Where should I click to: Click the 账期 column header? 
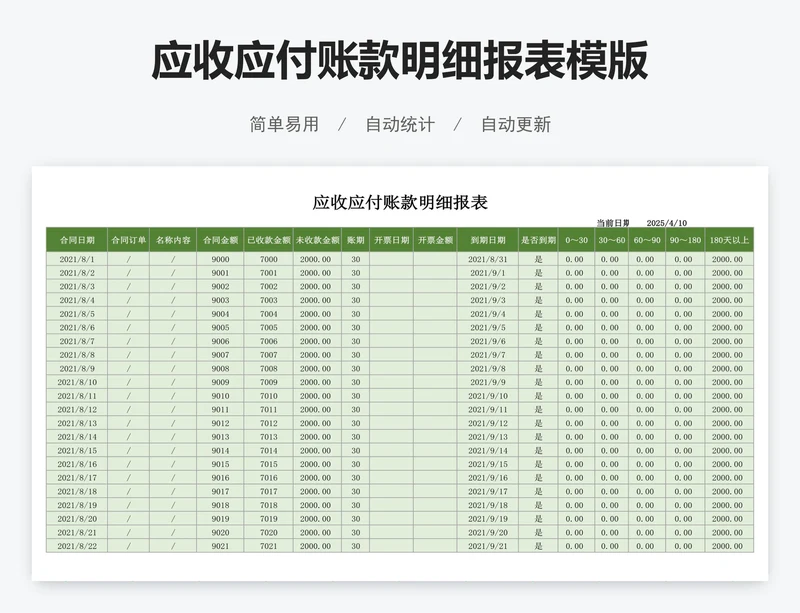[x=356, y=240]
